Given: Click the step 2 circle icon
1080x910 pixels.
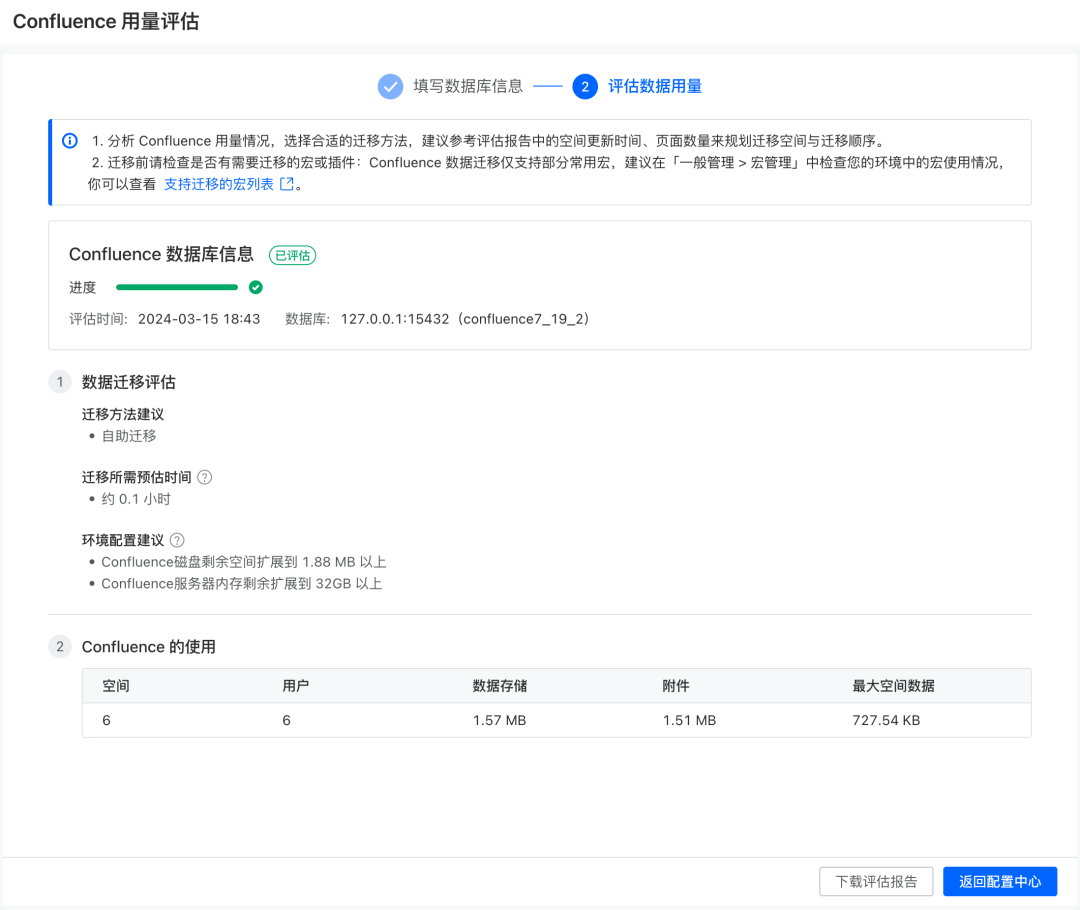Looking at the screenshot, I should click(x=585, y=86).
